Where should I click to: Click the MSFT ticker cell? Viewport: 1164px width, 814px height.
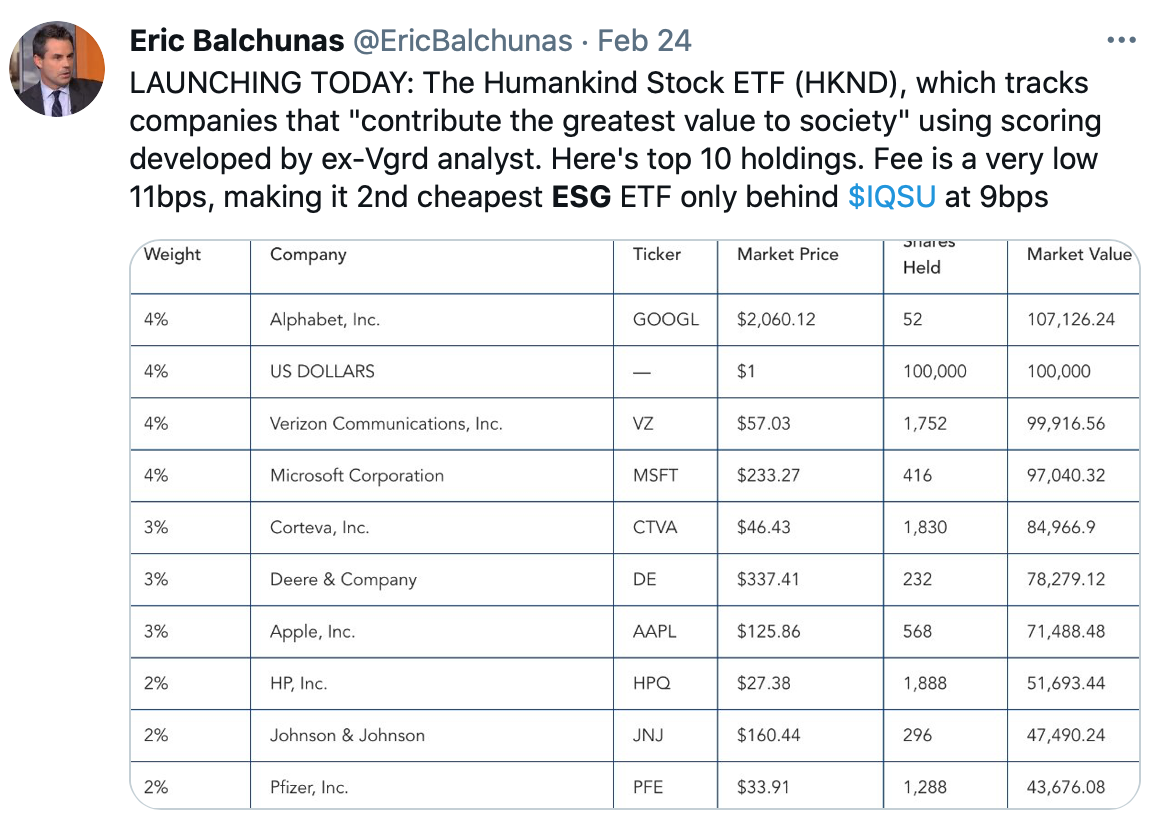point(656,476)
